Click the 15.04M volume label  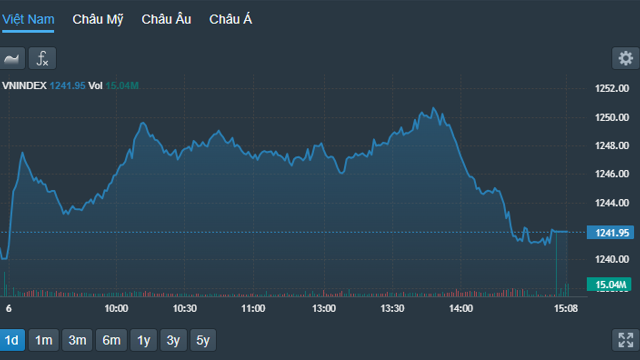point(609,284)
